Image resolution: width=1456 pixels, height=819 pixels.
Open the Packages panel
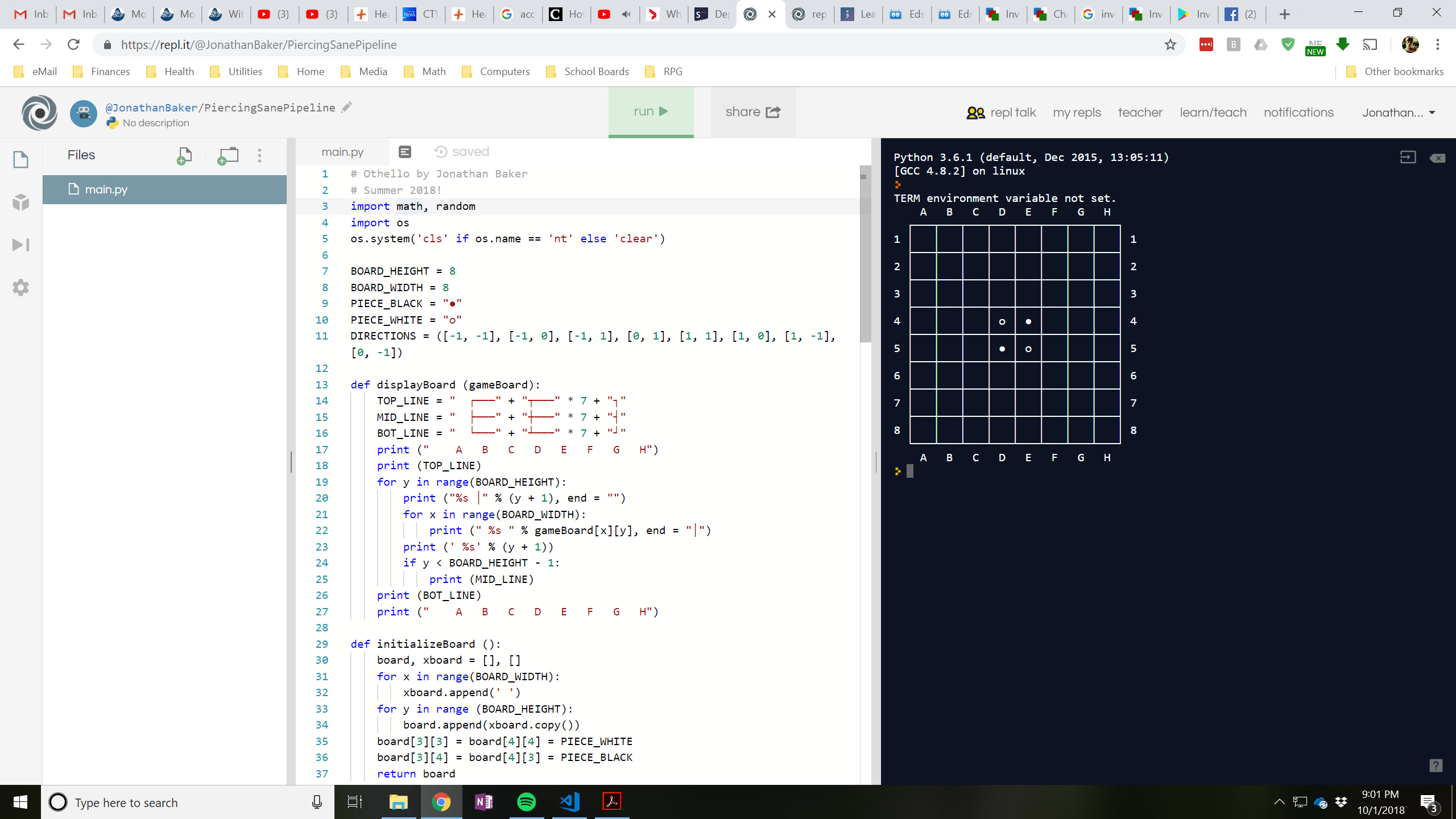coord(20,202)
